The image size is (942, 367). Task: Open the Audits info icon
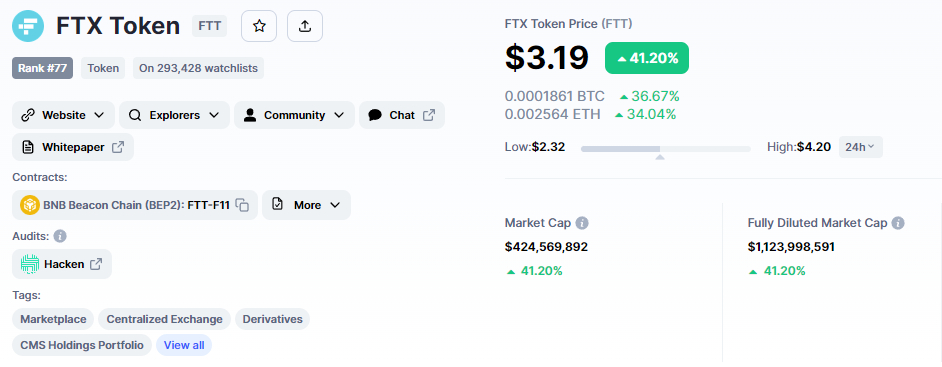[60, 236]
